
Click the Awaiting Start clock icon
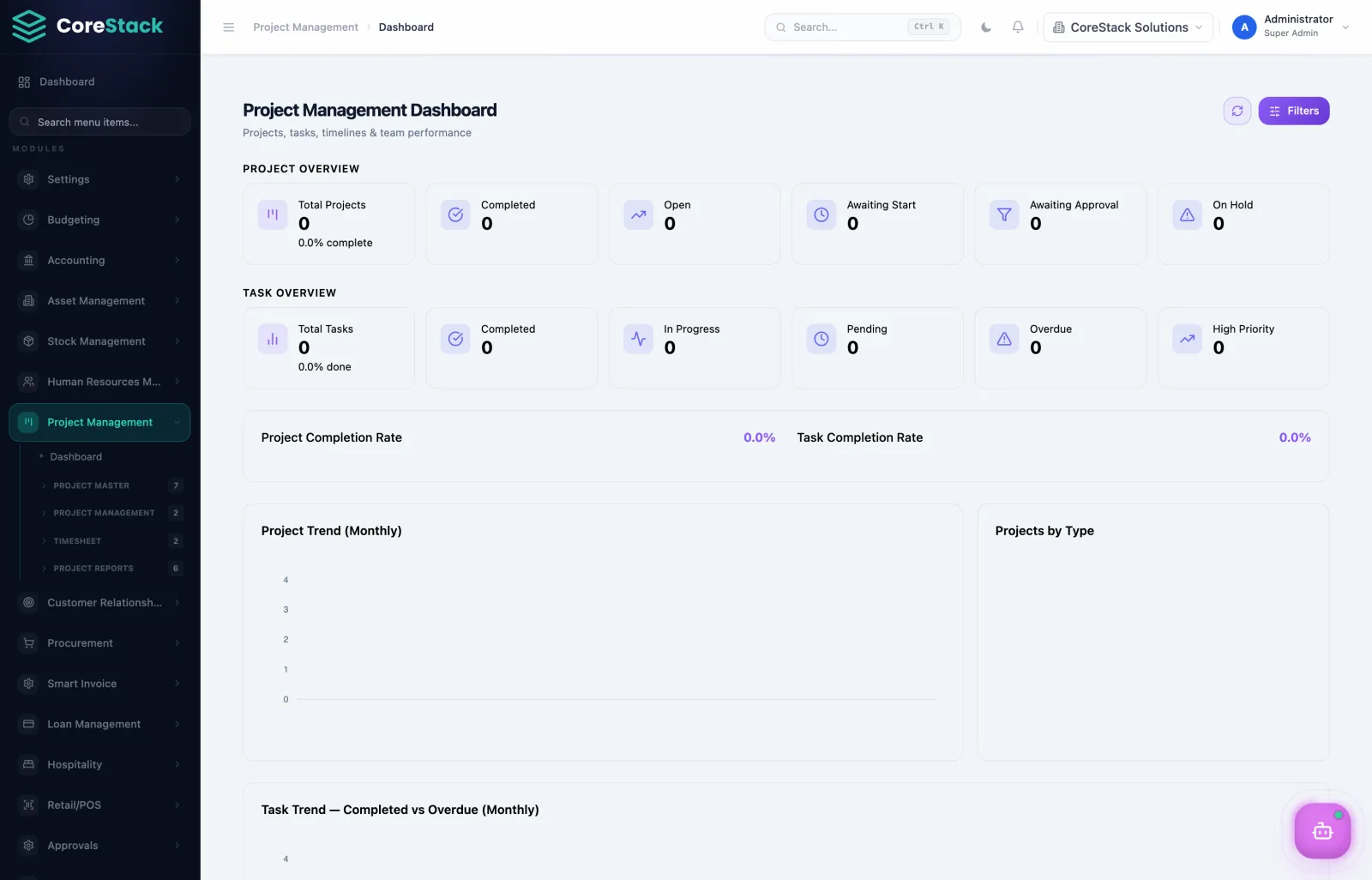pyautogui.click(x=821, y=214)
